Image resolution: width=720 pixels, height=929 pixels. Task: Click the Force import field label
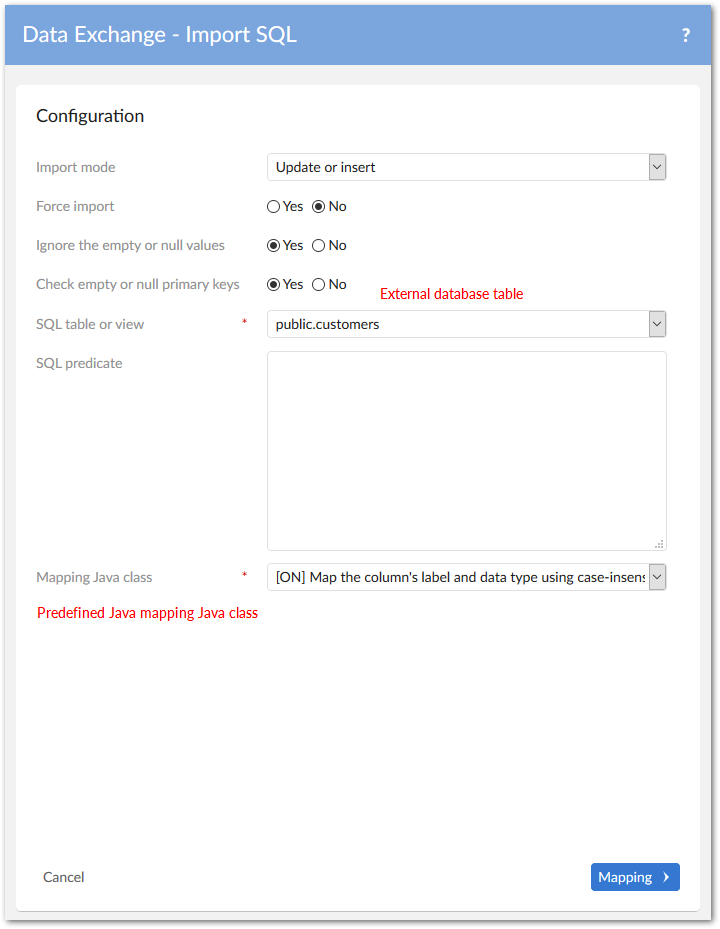[75, 206]
